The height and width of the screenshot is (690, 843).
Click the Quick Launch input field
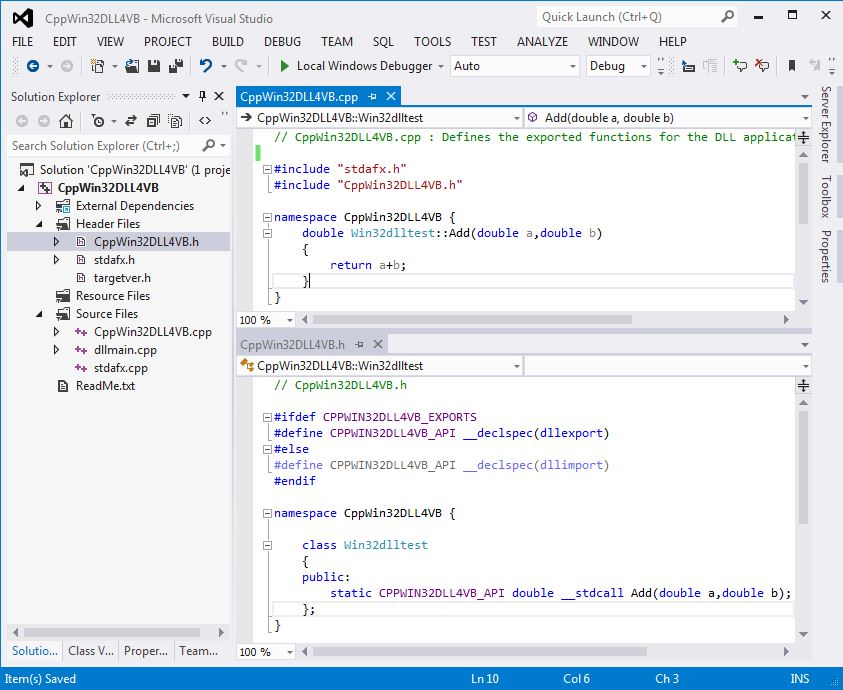click(x=629, y=17)
